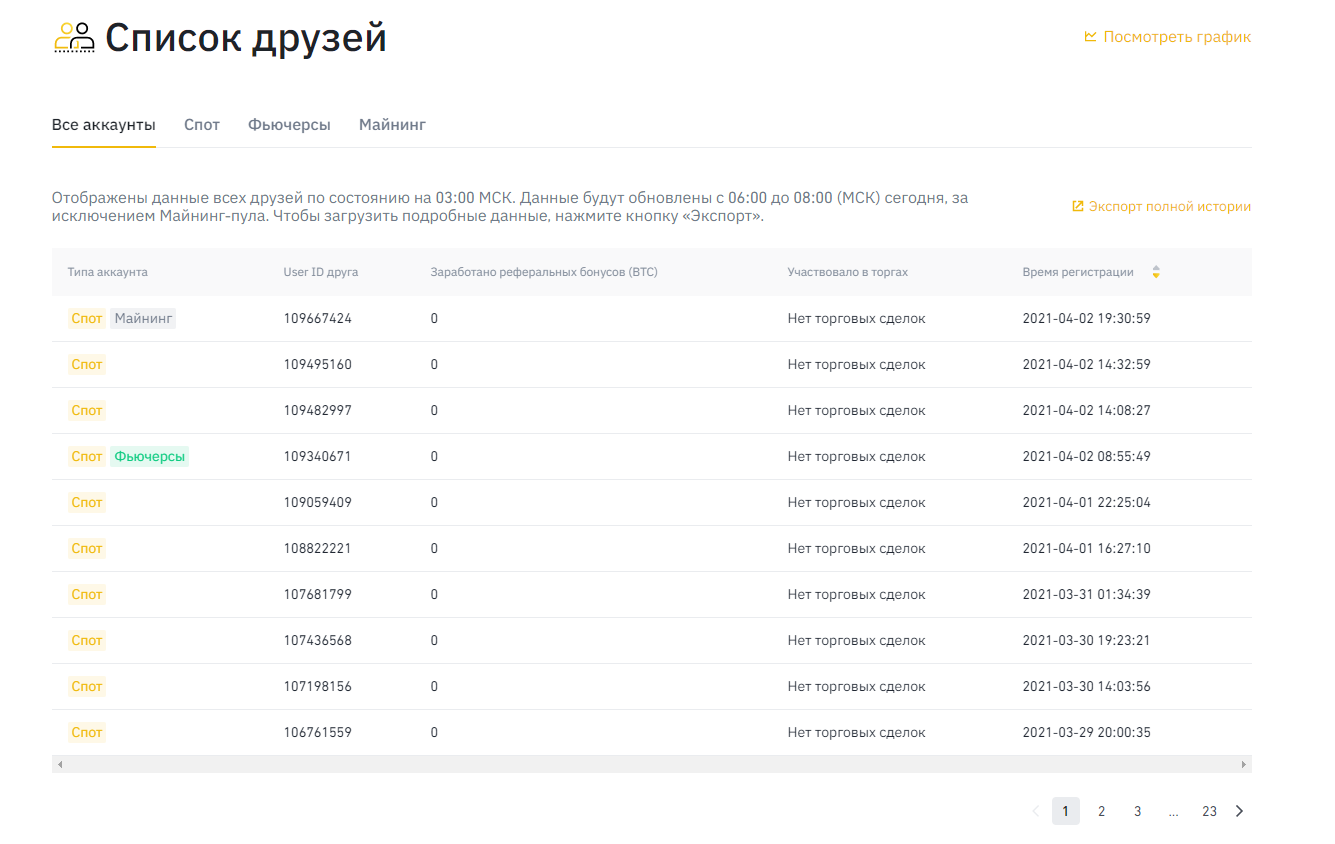Go to page 1 in pagination
Screen dimensions: 1335x844
click(1066, 811)
